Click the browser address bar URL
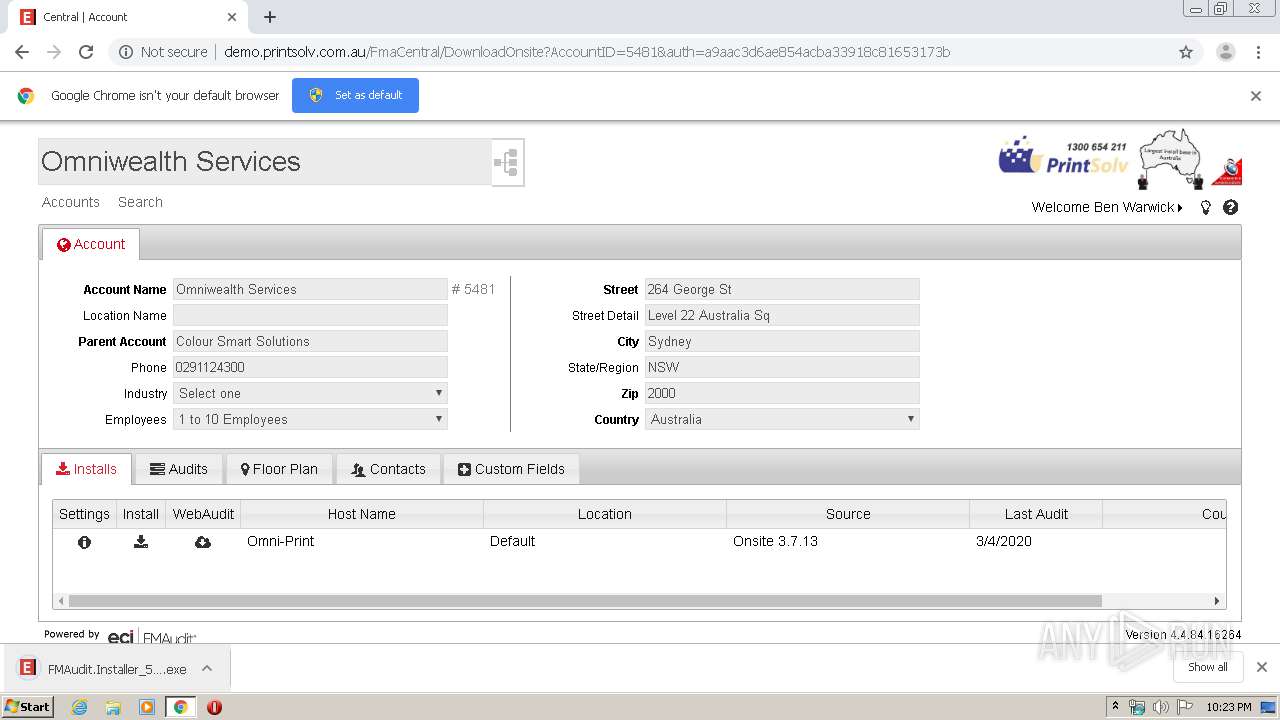Viewport: 1280px width, 720px height. (587, 52)
